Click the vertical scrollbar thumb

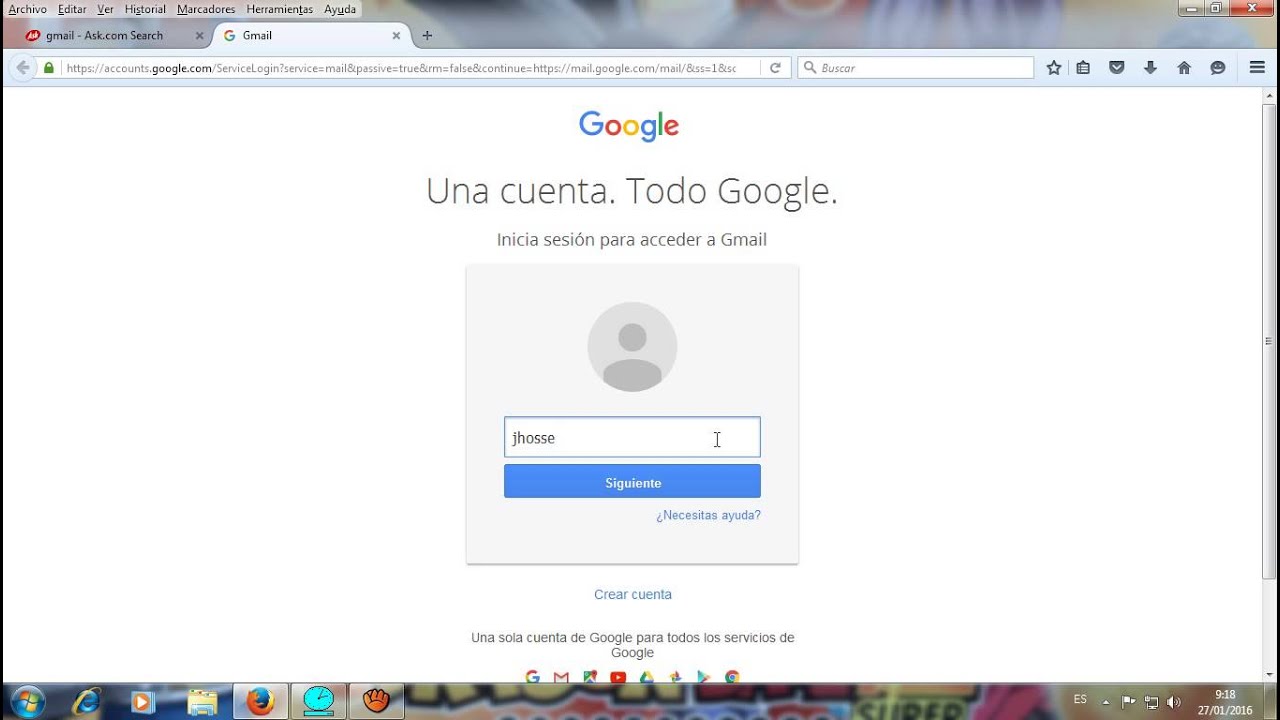[x=1269, y=340]
